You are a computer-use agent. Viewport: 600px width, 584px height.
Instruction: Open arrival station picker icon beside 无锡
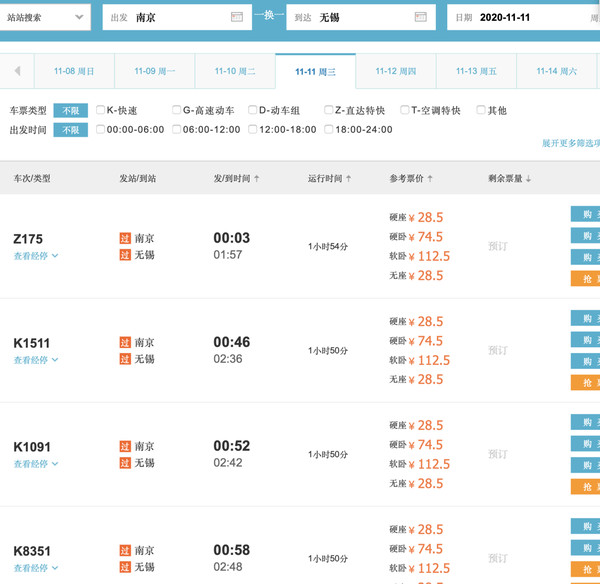point(421,17)
